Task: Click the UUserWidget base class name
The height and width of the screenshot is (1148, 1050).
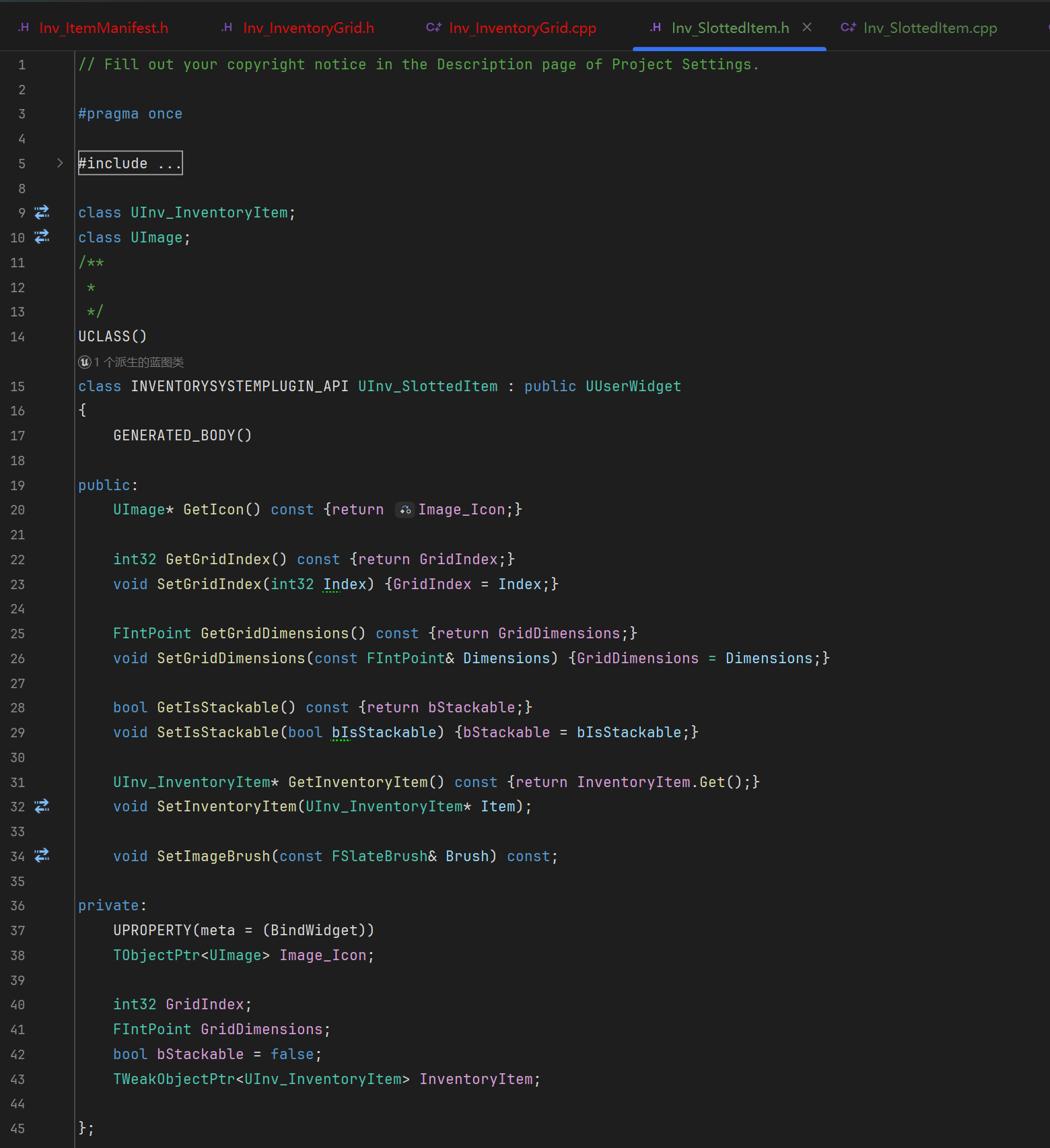Action: [633, 386]
